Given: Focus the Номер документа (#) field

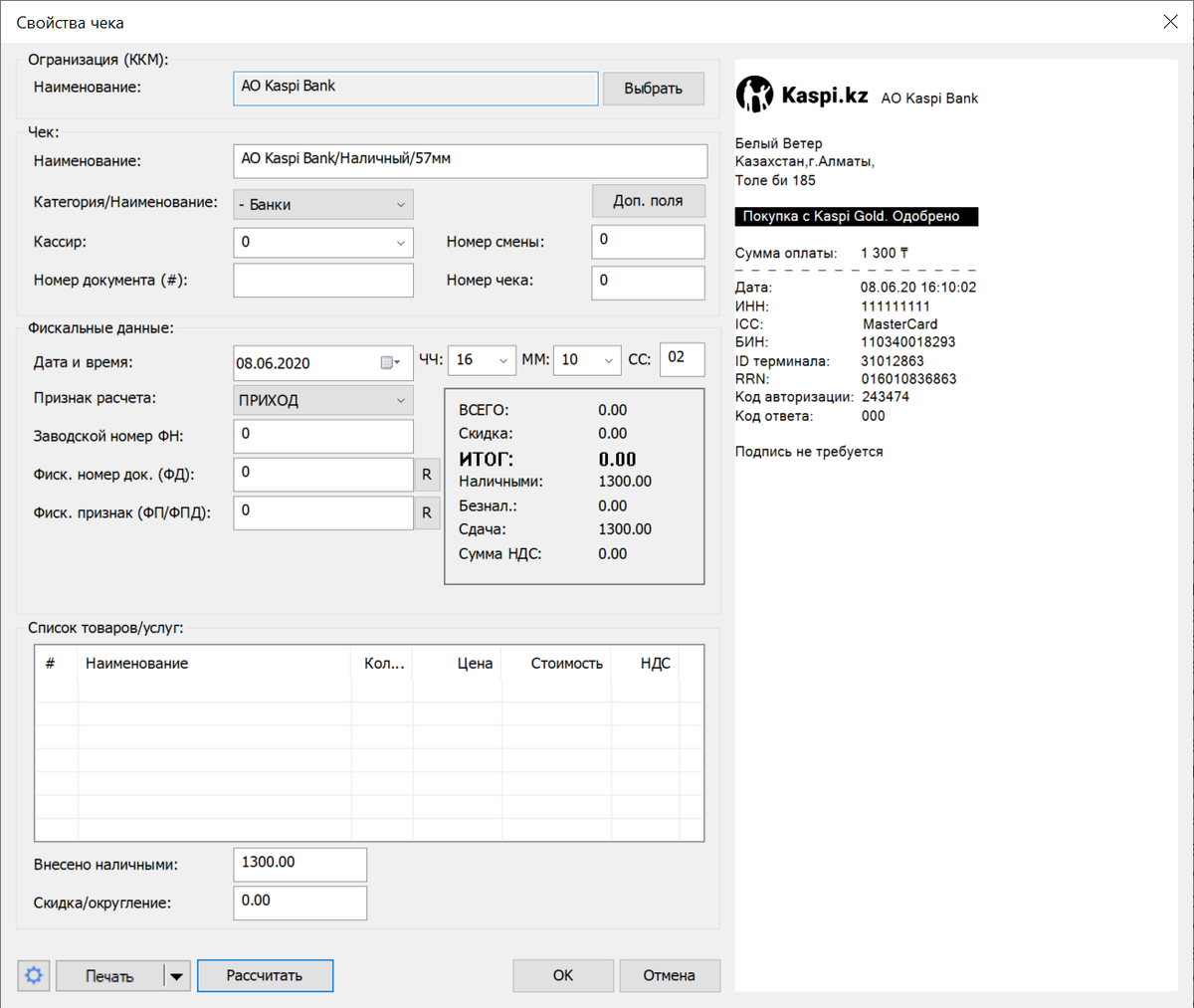Looking at the screenshot, I should 323,281.
